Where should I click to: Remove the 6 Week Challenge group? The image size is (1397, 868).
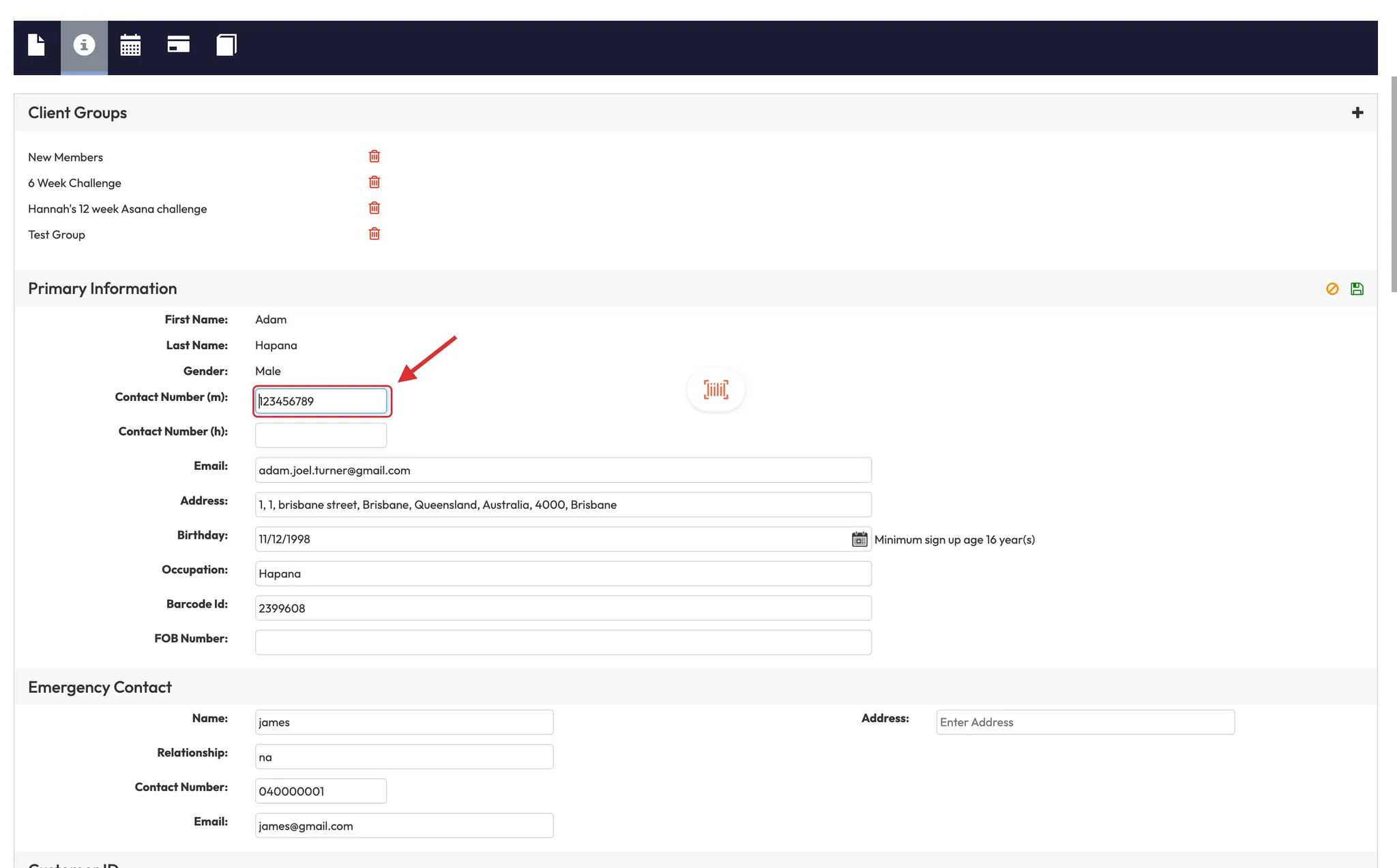(374, 182)
